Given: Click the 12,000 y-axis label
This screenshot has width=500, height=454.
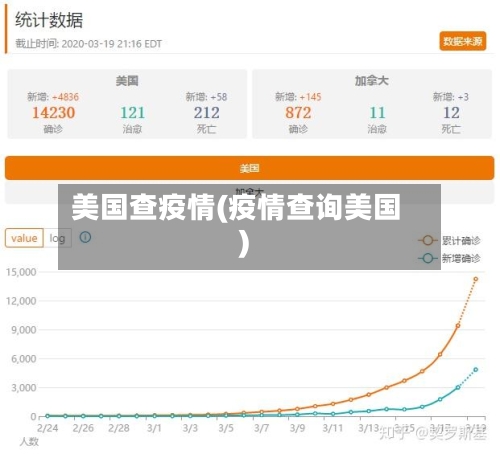Looking at the screenshot, I should pos(21,301).
